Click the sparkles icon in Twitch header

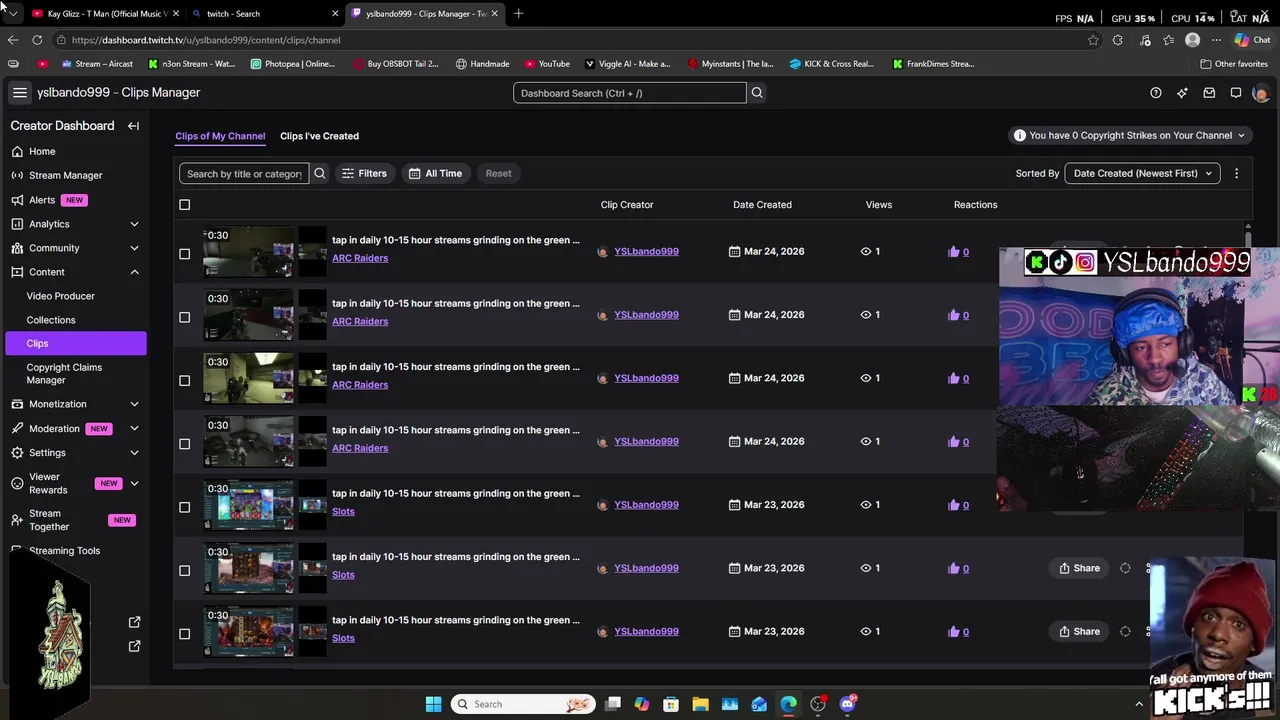coord(1182,93)
